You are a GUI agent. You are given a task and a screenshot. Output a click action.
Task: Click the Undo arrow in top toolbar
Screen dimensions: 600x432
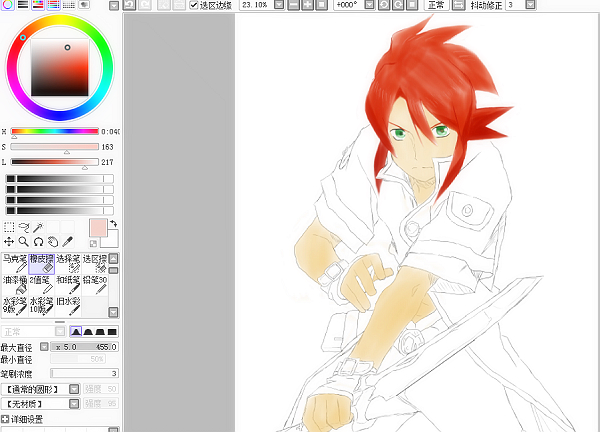(x=130, y=5)
